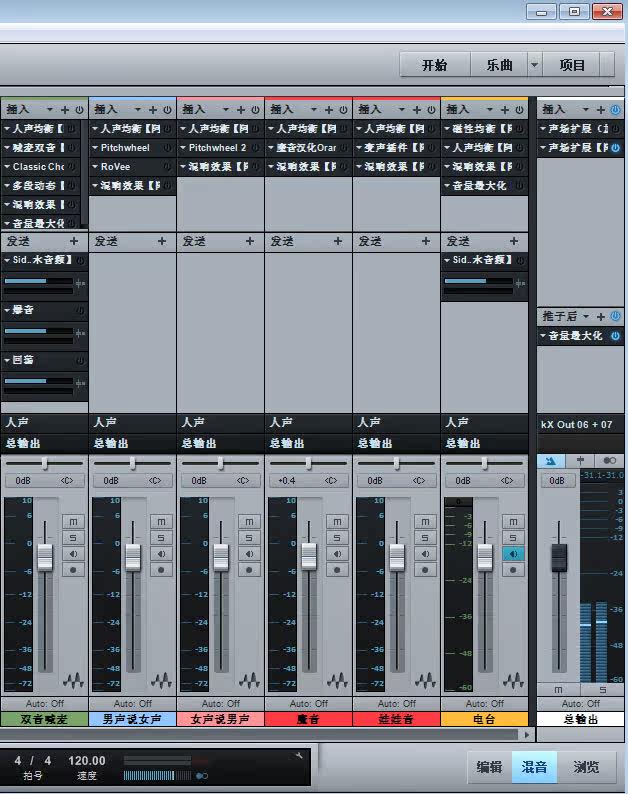Mute the 双音唱法 channel
Image resolution: width=628 pixels, height=794 pixels.
[73, 522]
